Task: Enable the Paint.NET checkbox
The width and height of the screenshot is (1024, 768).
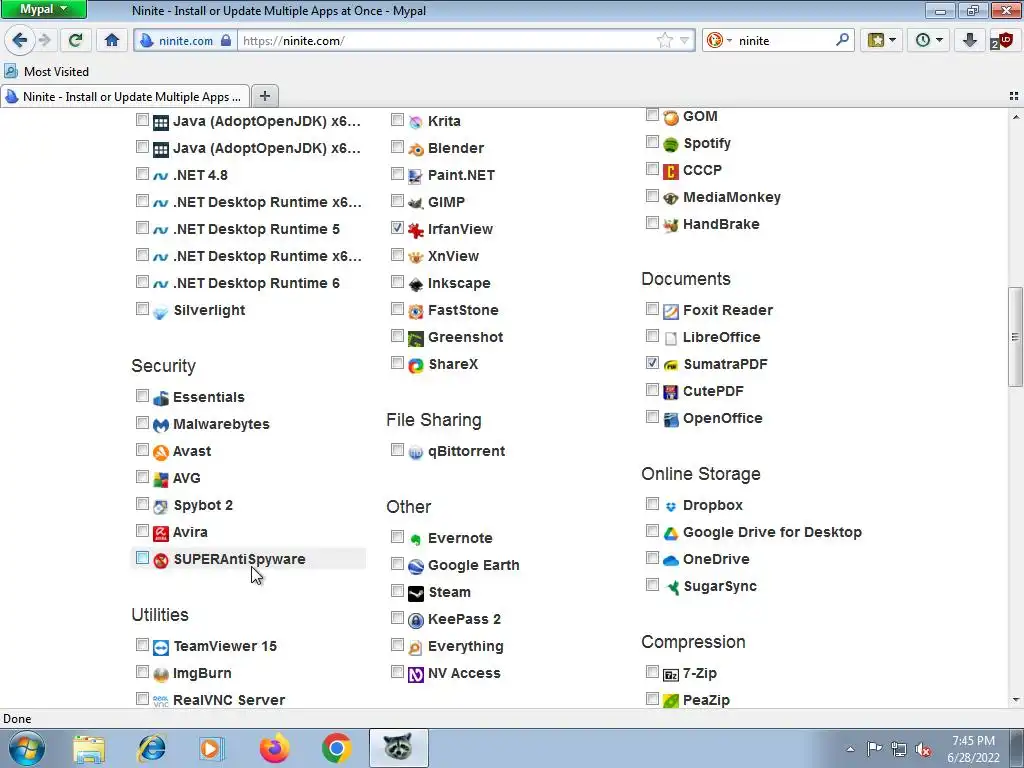Action: (x=397, y=174)
